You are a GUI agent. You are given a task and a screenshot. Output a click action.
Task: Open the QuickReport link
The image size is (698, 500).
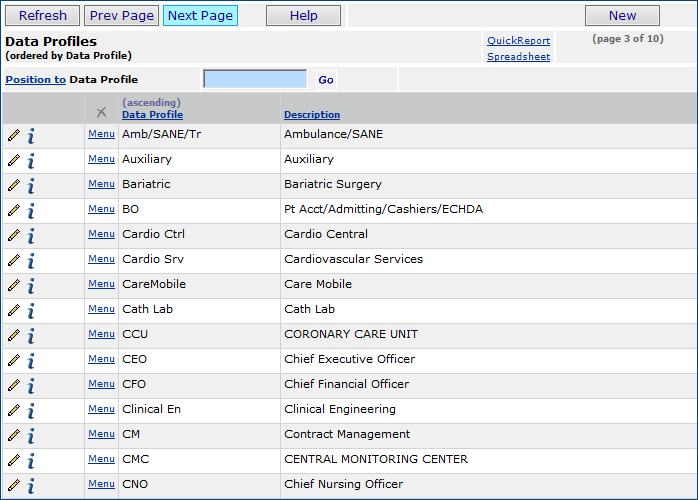click(518, 41)
